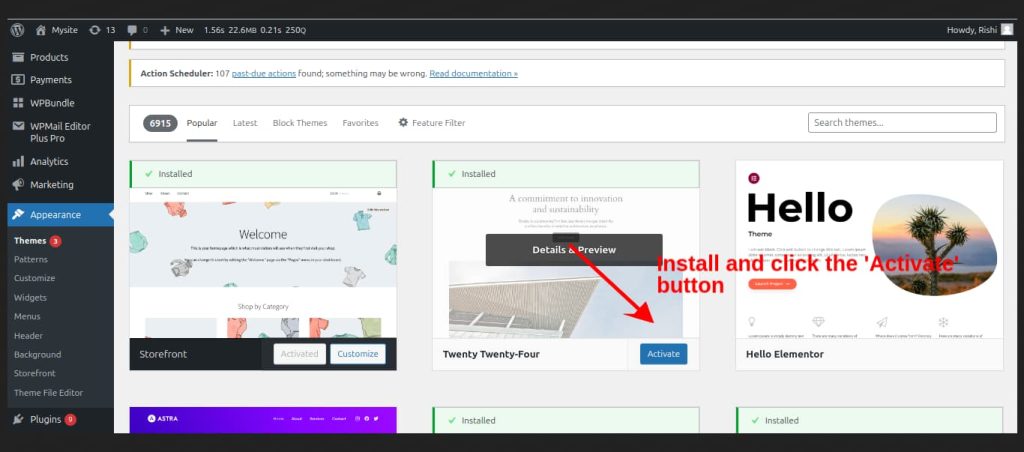
Task: Click the performance stats 1.56s 22.6MB
Action: [x=255, y=30]
